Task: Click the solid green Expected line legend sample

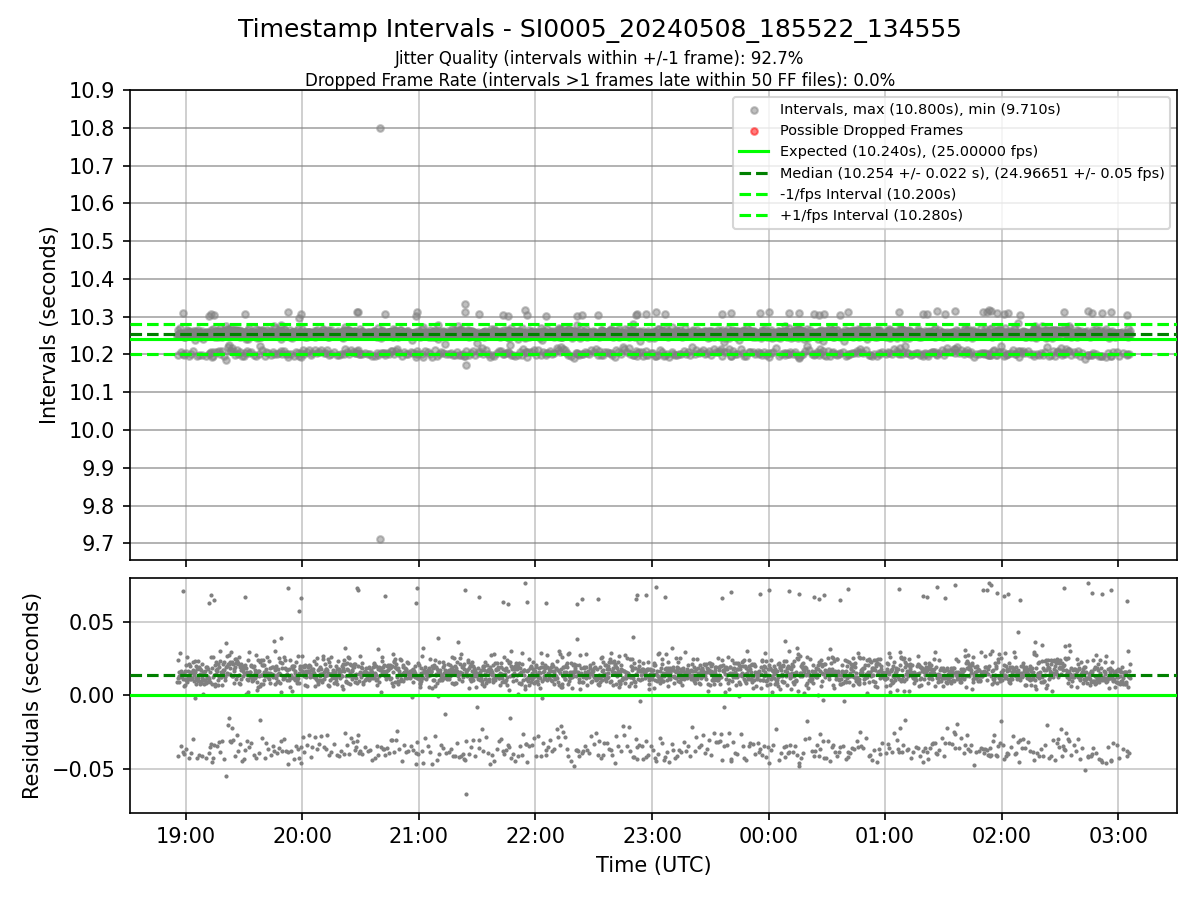Action: click(754, 151)
